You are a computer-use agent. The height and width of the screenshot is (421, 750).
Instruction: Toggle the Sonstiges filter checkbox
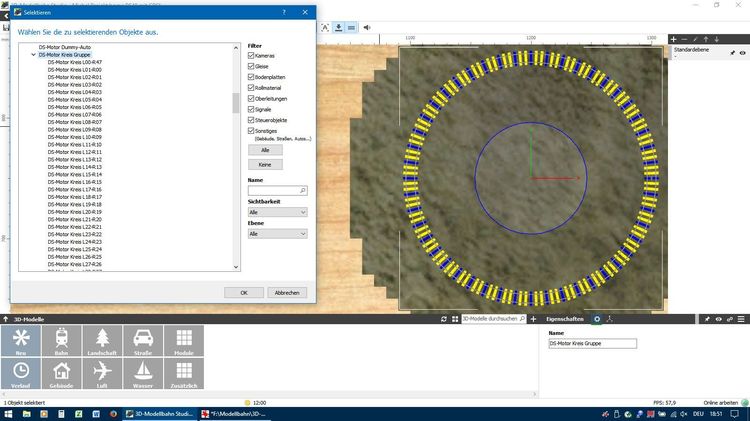tap(251, 131)
